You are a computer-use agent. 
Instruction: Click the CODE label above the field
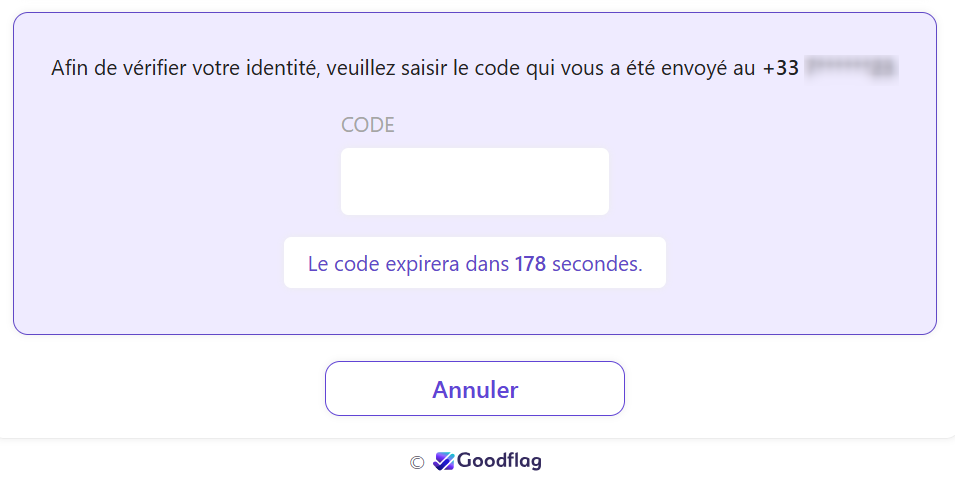point(368,125)
